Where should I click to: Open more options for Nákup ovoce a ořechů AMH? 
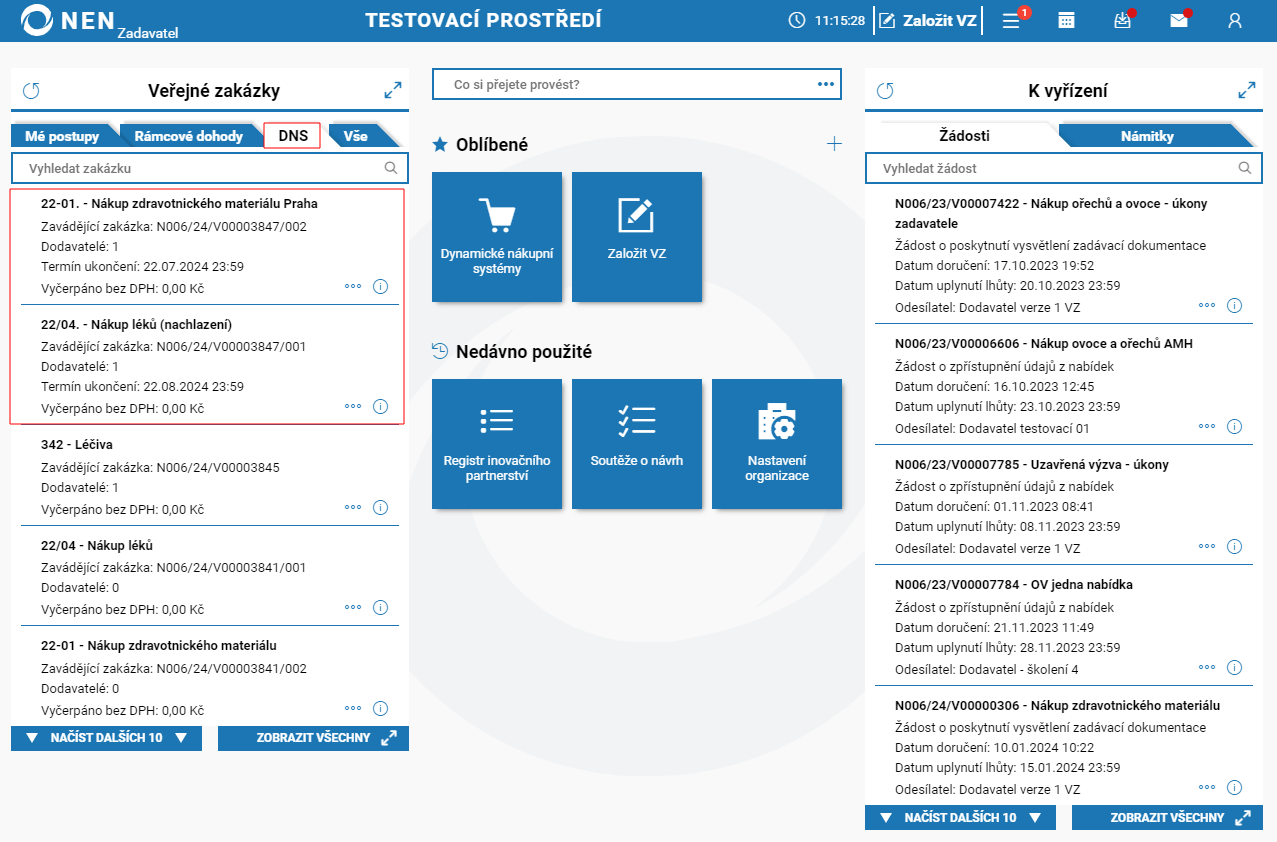(x=1207, y=426)
